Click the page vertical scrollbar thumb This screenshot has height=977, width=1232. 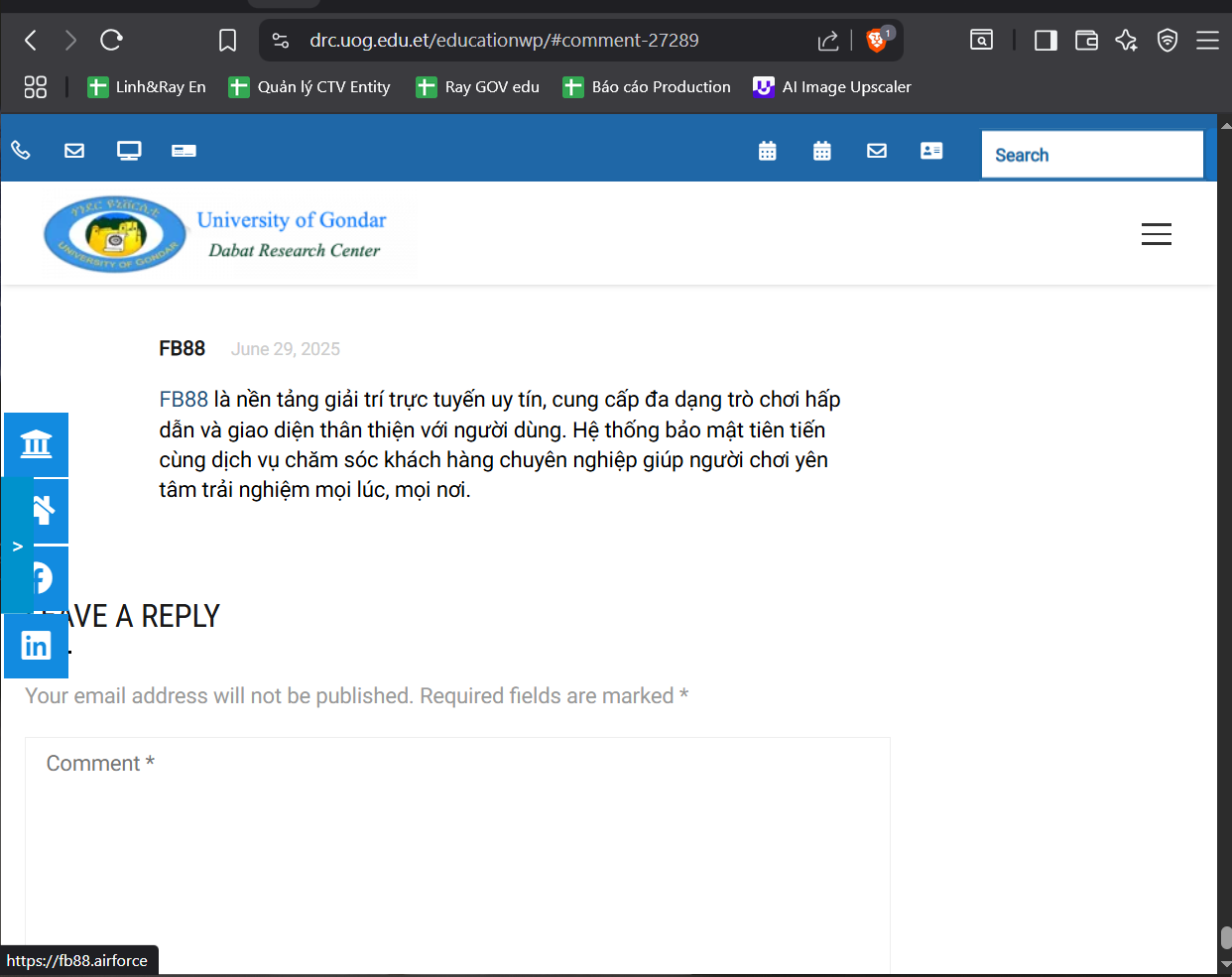coord(1226,937)
